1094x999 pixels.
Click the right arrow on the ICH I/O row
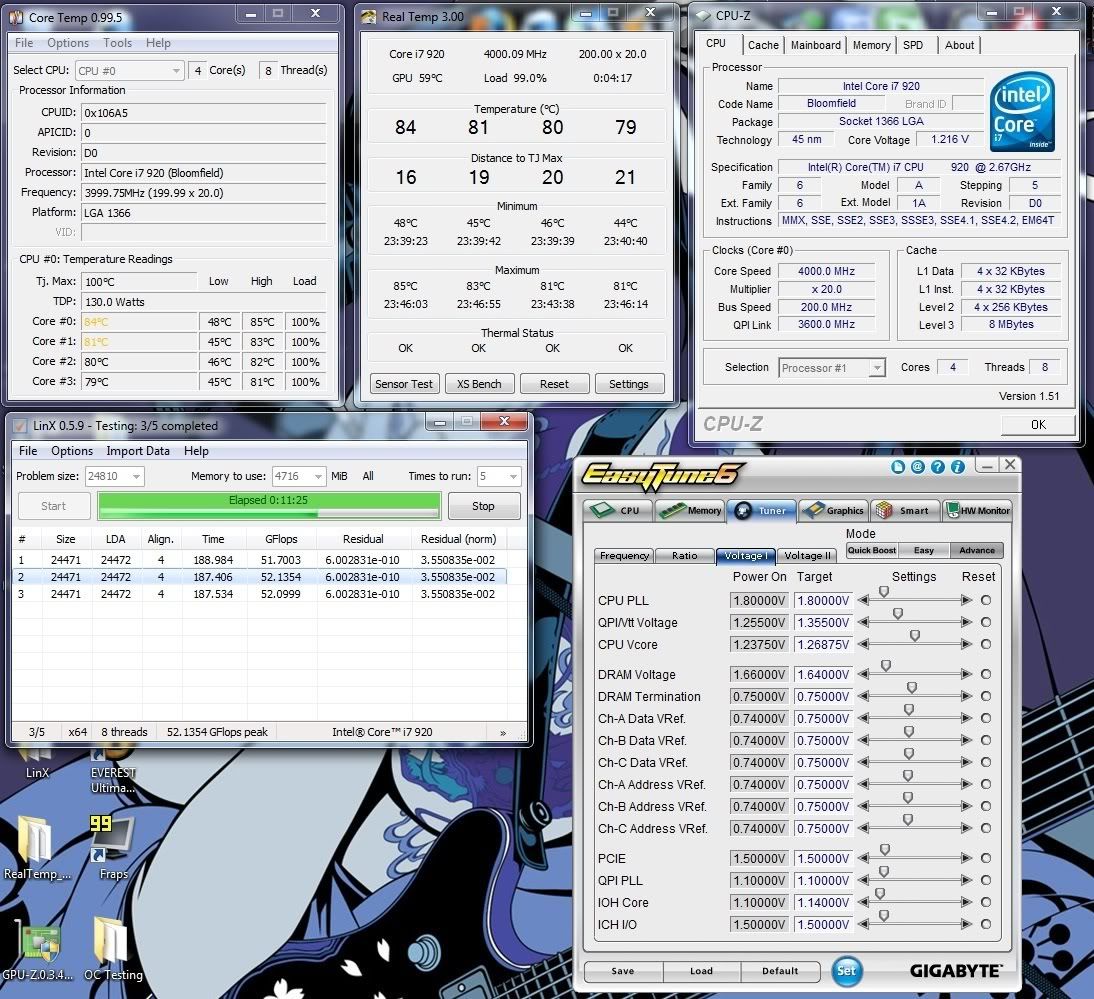(x=966, y=924)
